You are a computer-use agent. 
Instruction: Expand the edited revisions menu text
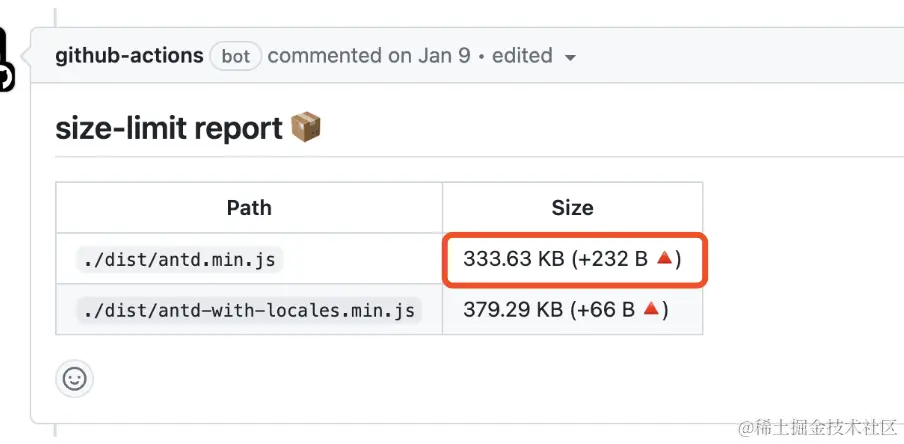522,55
